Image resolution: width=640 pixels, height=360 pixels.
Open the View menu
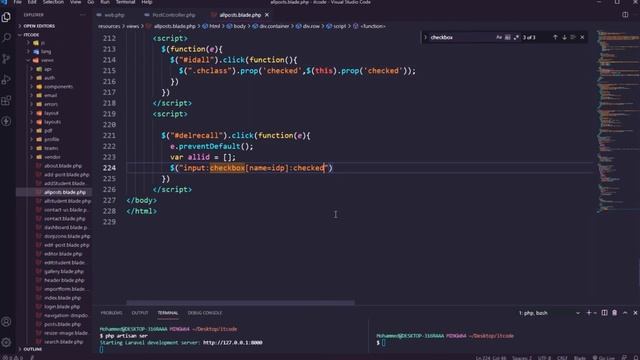pos(76,2)
